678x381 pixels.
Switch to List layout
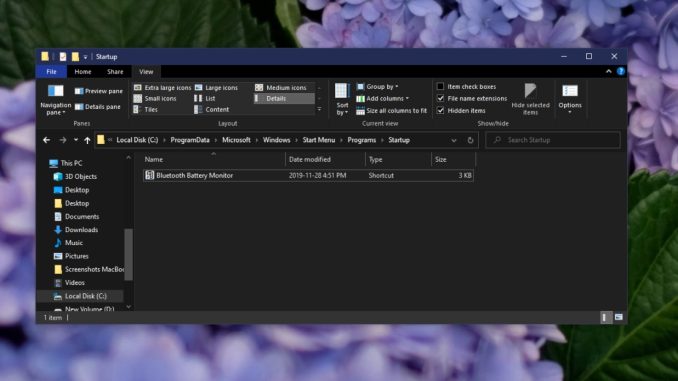[x=205, y=99]
